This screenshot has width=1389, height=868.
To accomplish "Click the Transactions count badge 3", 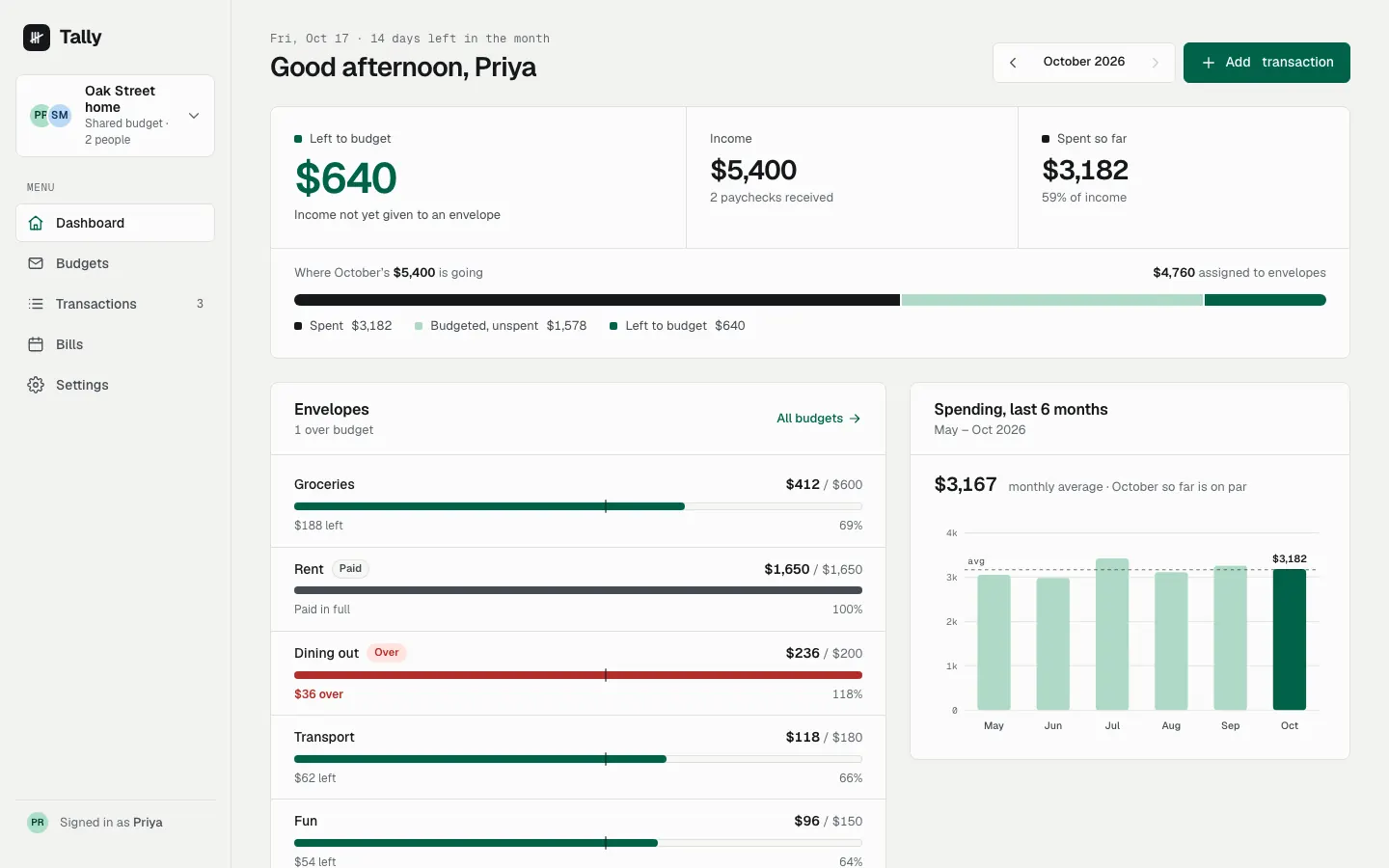I will 200,304.
